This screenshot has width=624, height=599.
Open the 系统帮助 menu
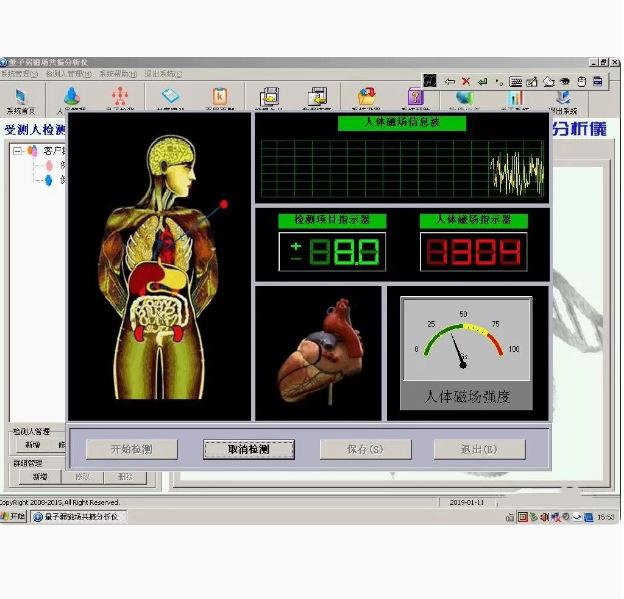[118, 74]
